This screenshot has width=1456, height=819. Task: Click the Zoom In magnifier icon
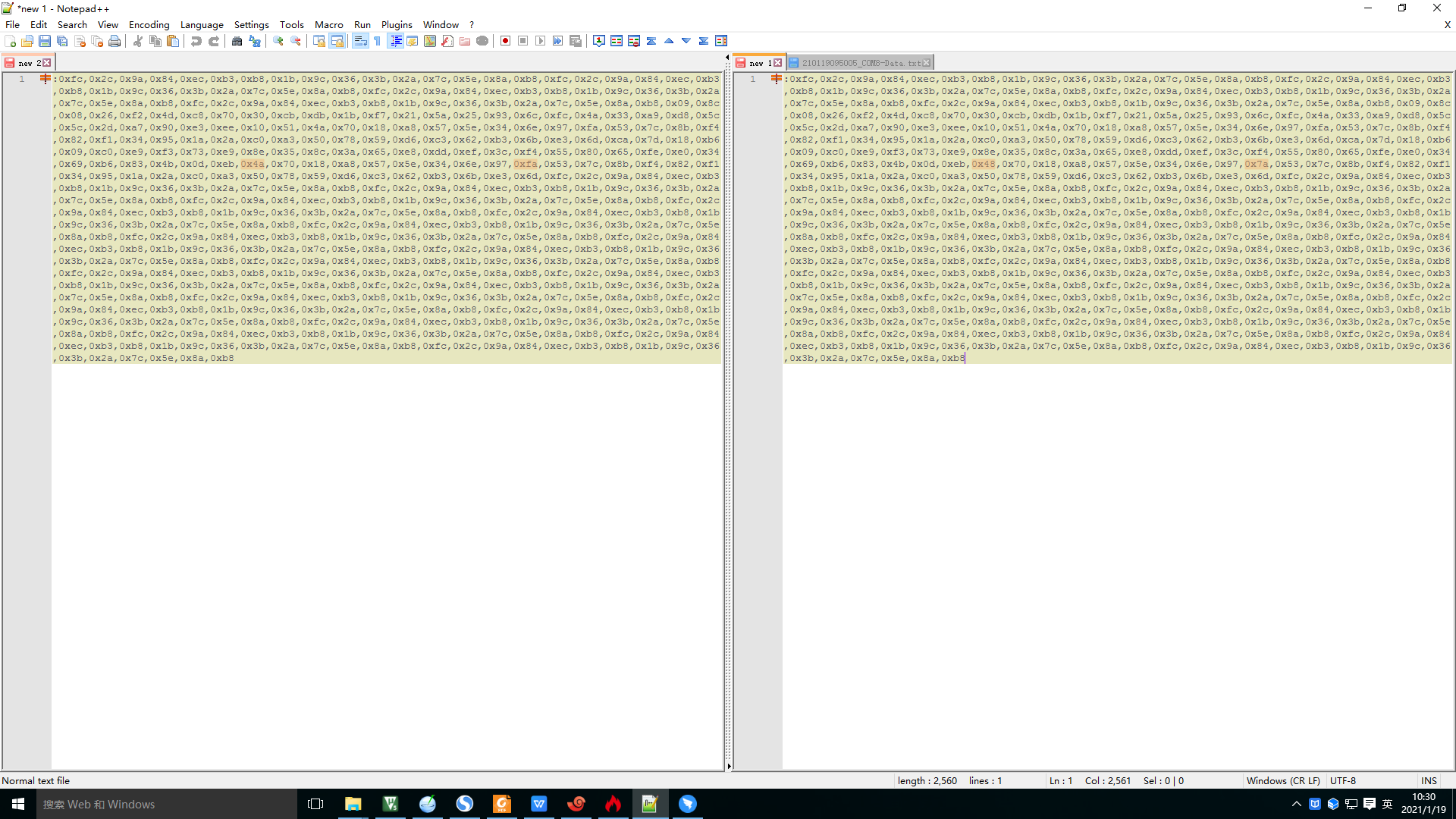click(x=278, y=41)
